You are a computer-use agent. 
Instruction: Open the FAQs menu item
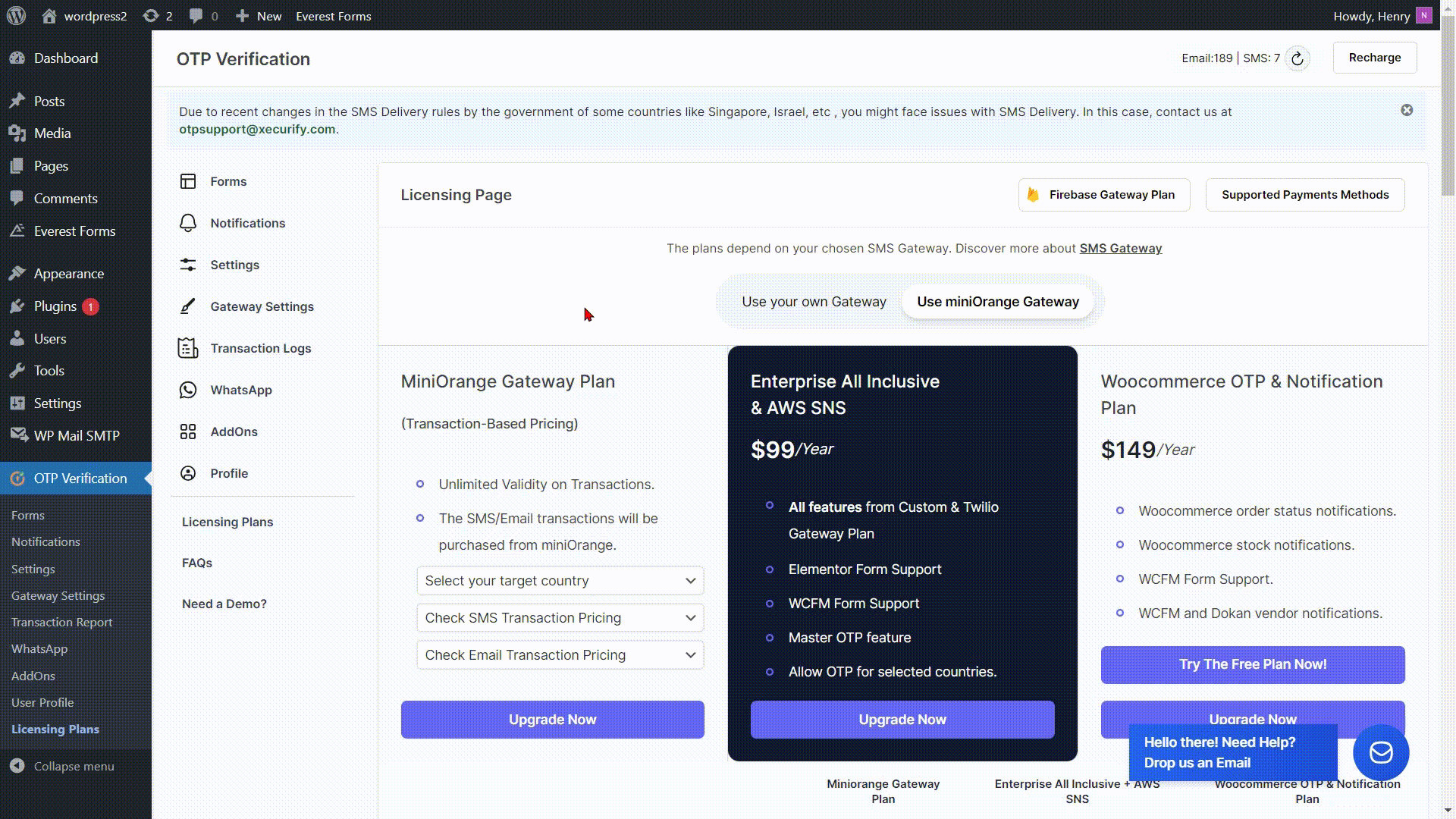197,563
